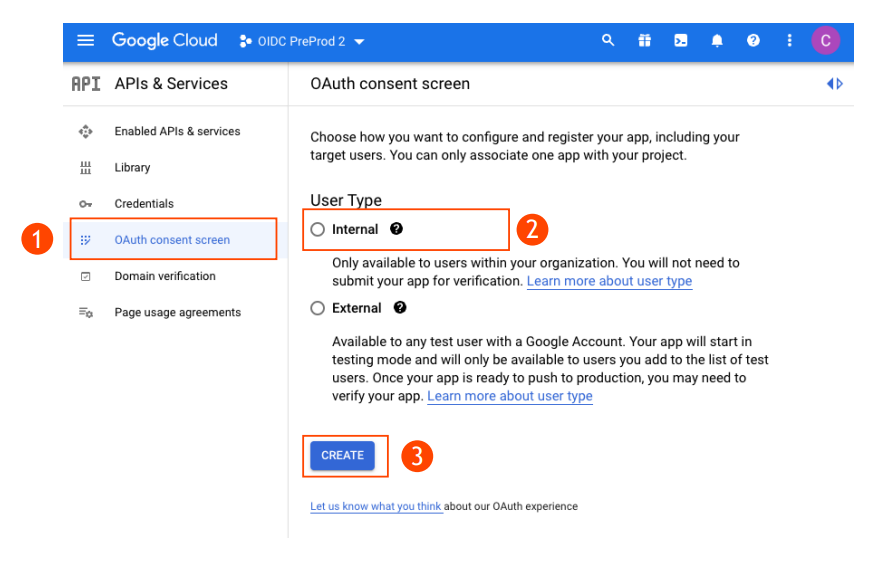Click Let us know what you think

(376, 506)
